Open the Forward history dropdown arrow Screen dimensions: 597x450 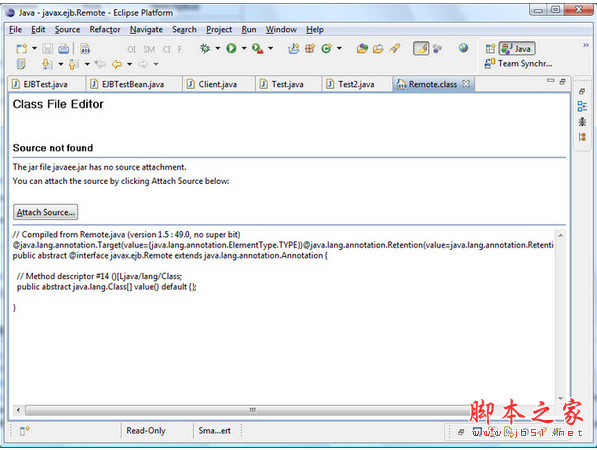pyautogui.click(x=156, y=64)
